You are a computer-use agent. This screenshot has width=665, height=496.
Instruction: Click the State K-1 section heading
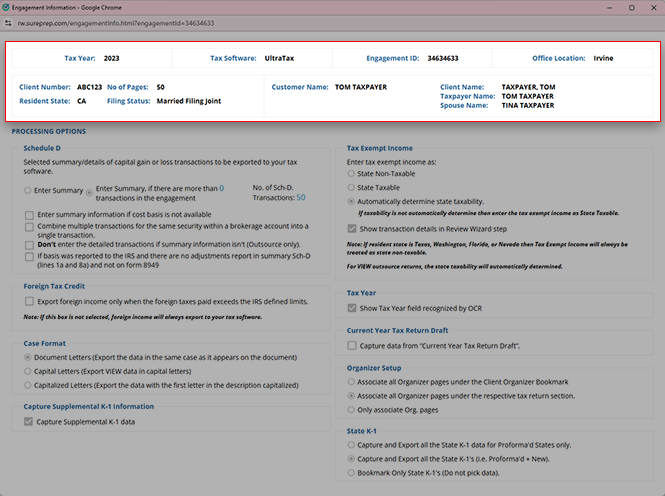[361, 431]
